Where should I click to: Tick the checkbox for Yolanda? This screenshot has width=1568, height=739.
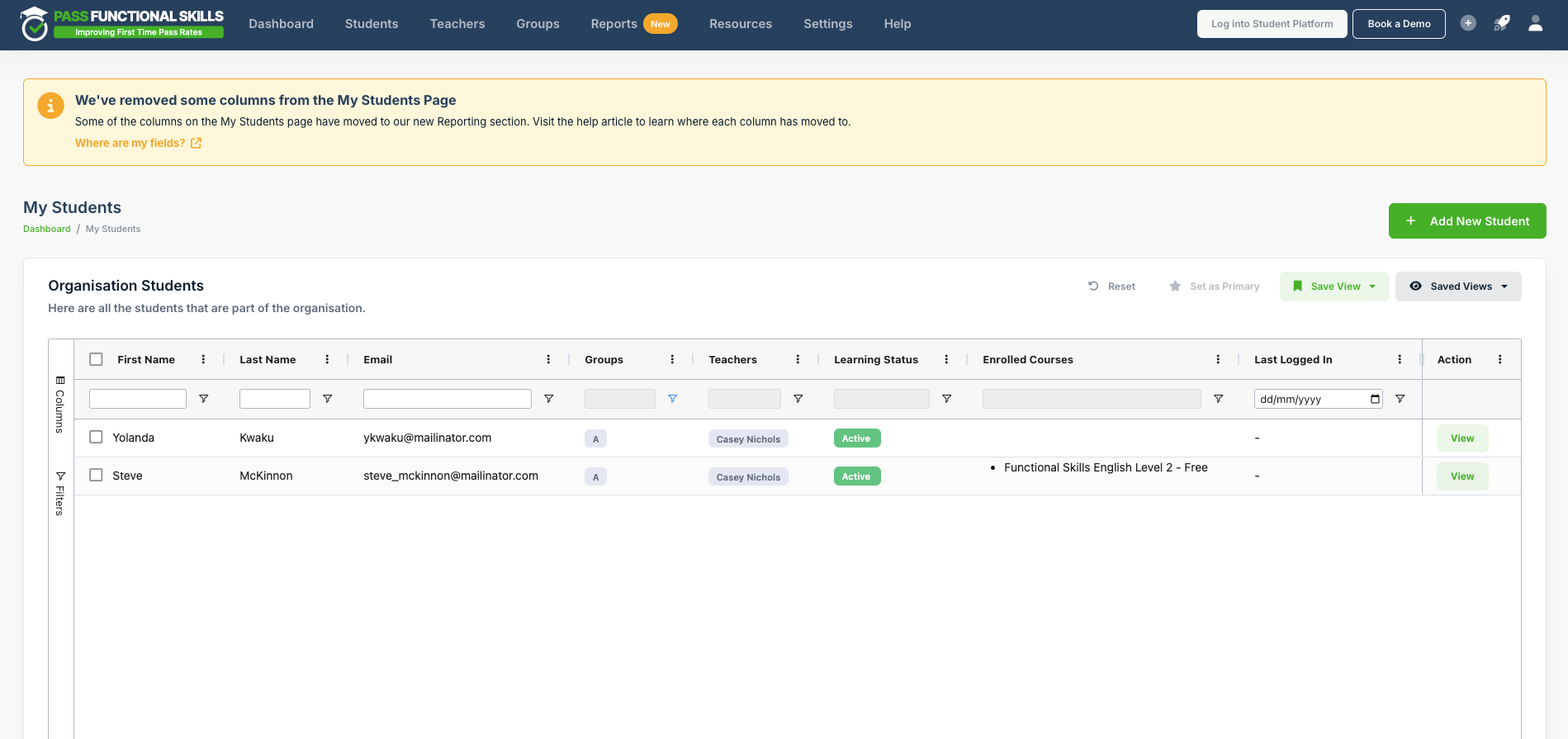click(96, 437)
